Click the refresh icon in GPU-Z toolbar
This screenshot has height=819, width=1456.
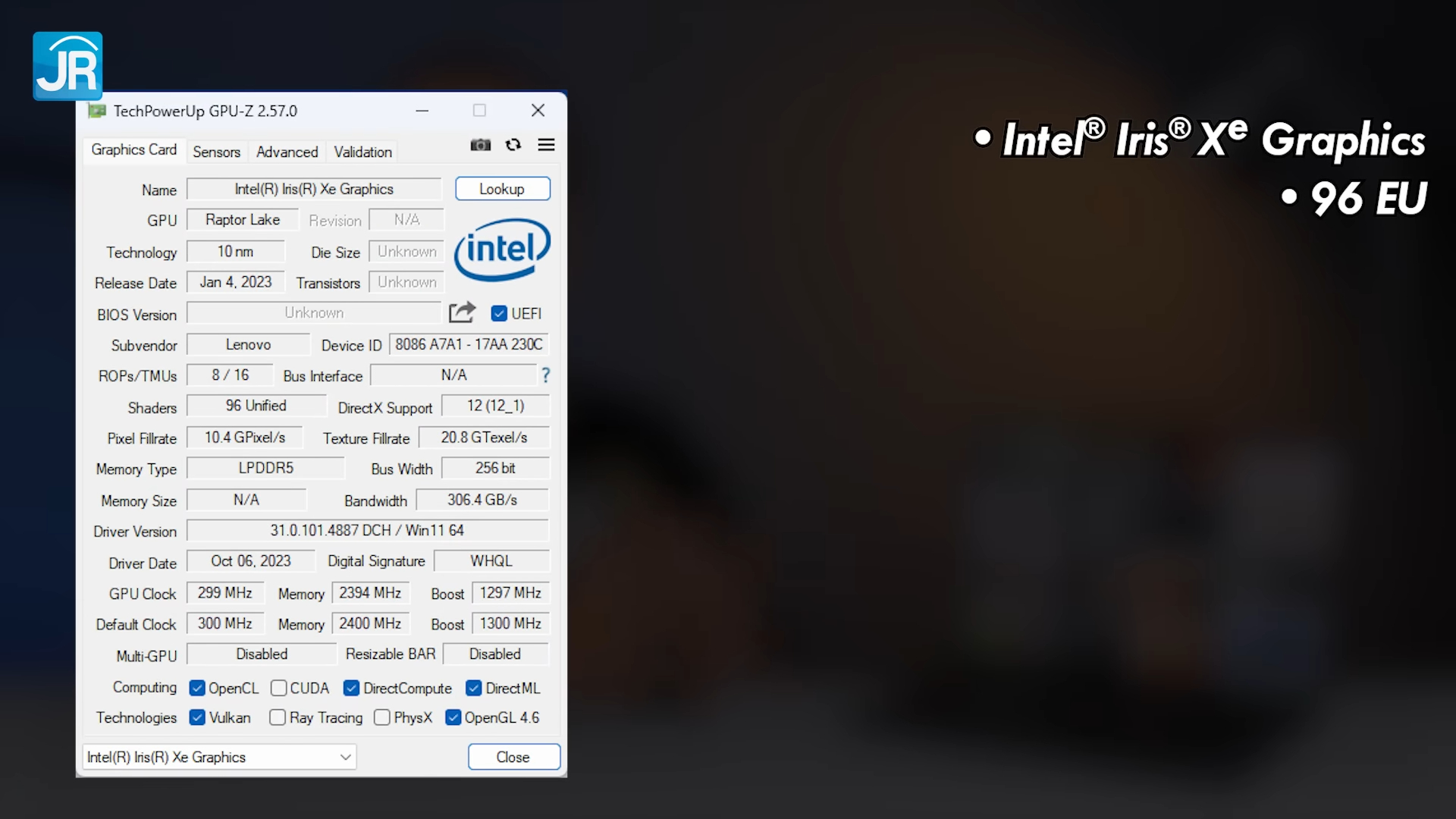pyautogui.click(x=513, y=145)
